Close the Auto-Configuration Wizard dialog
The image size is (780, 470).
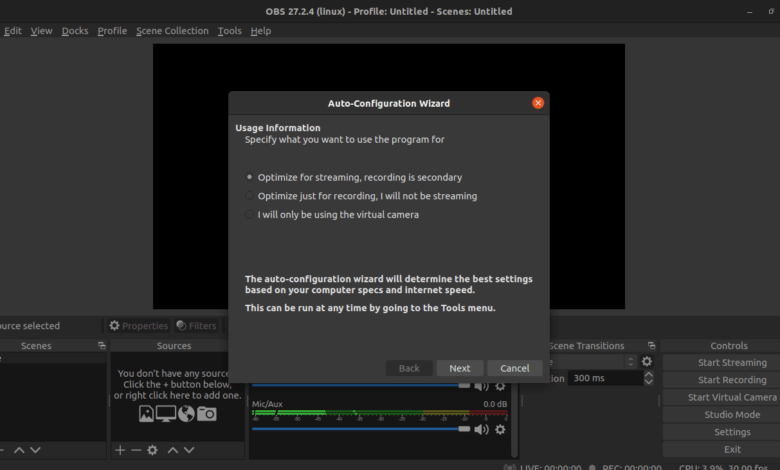[538, 103]
